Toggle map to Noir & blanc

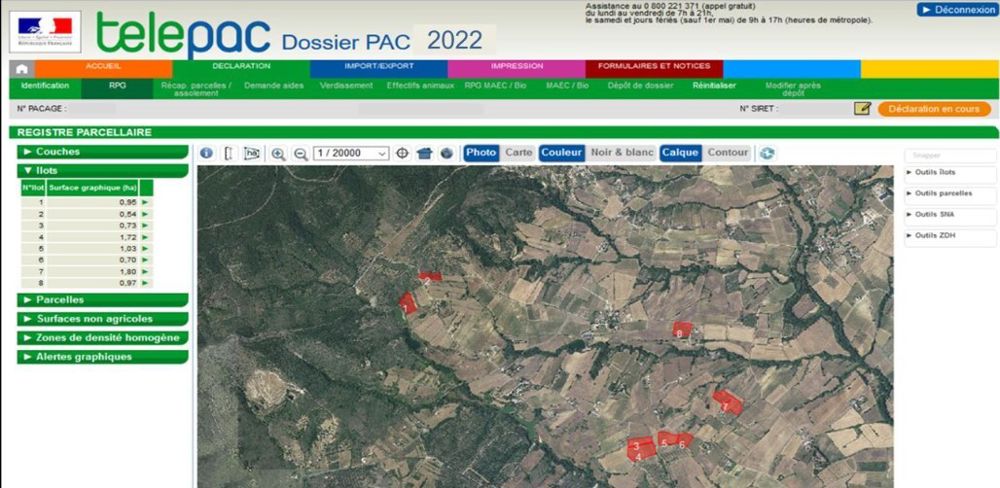point(621,153)
